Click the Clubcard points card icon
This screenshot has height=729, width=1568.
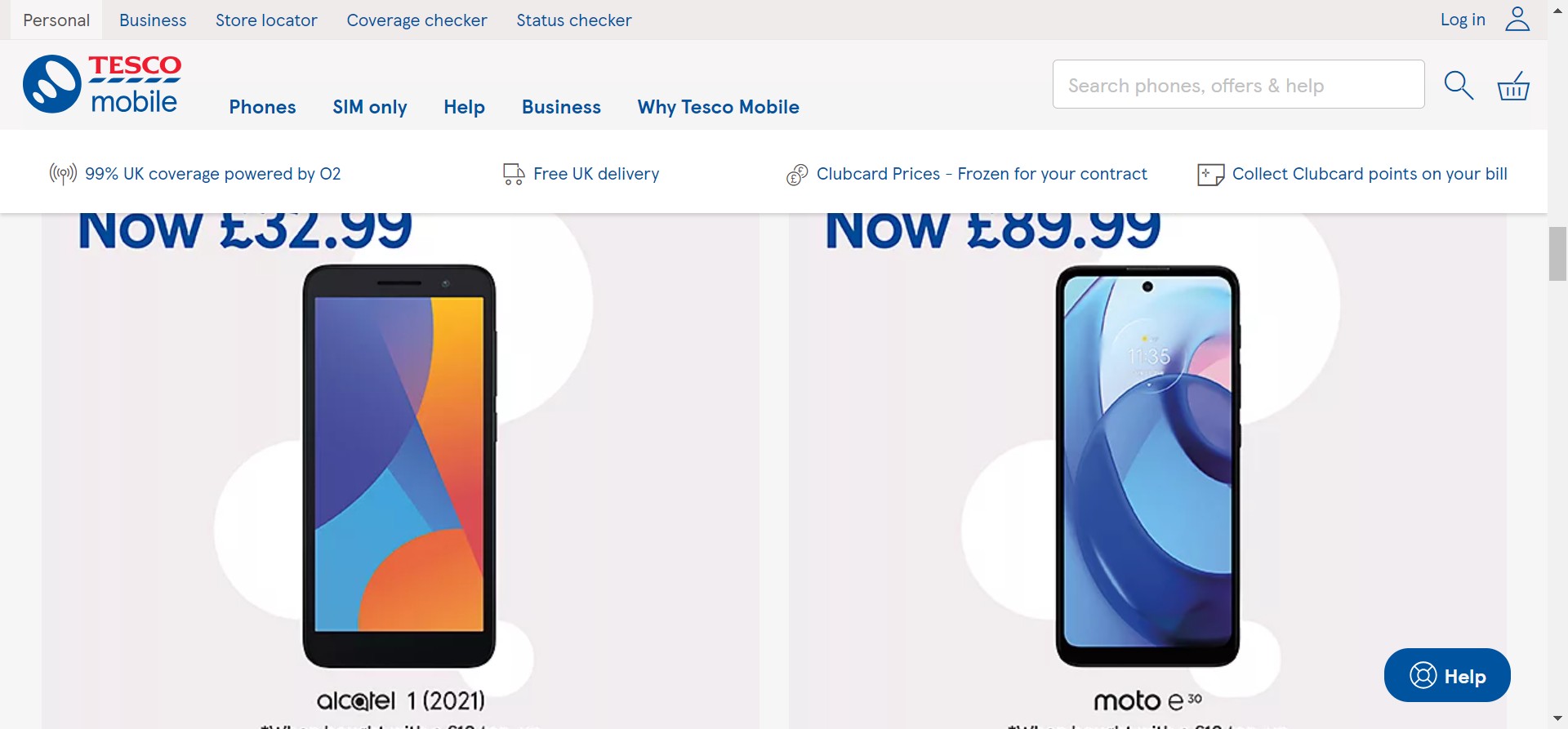click(1210, 175)
